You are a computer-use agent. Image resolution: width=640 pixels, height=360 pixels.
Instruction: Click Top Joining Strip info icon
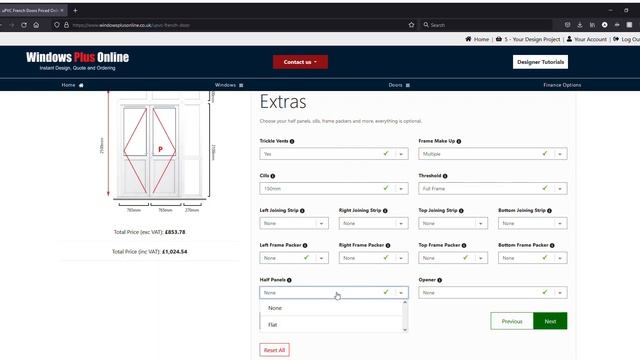tap(461, 211)
